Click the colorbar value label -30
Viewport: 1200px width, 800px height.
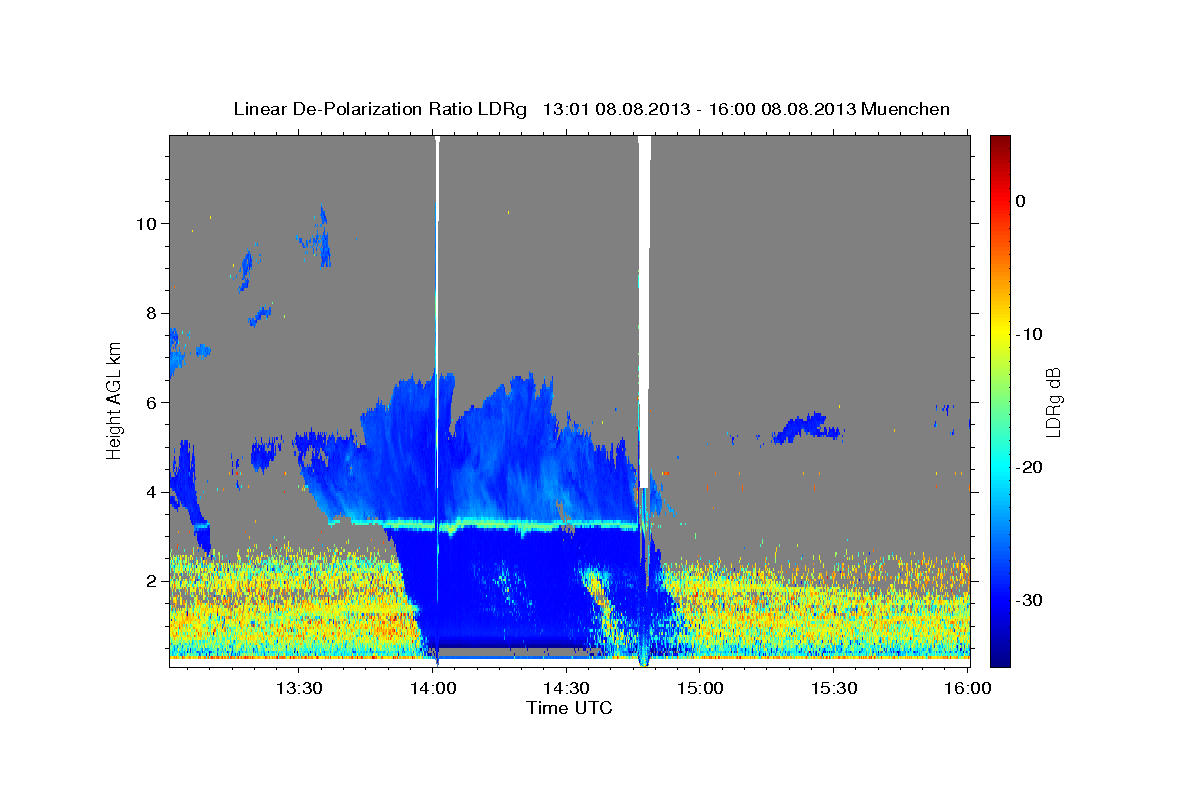1029,600
